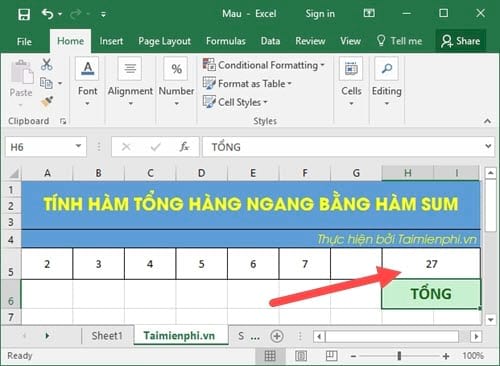Select column D header

coord(201,173)
